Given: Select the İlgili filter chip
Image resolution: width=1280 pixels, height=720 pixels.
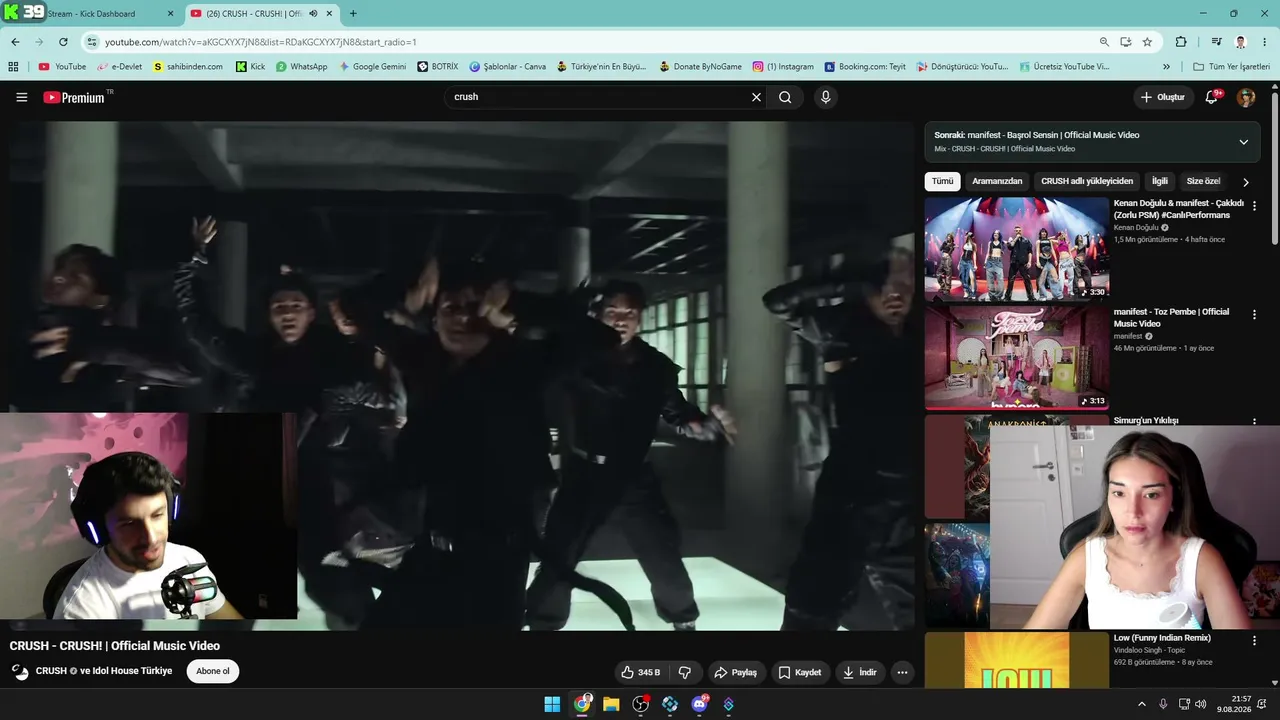Looking at the screenshot, I should point(1160,181).
